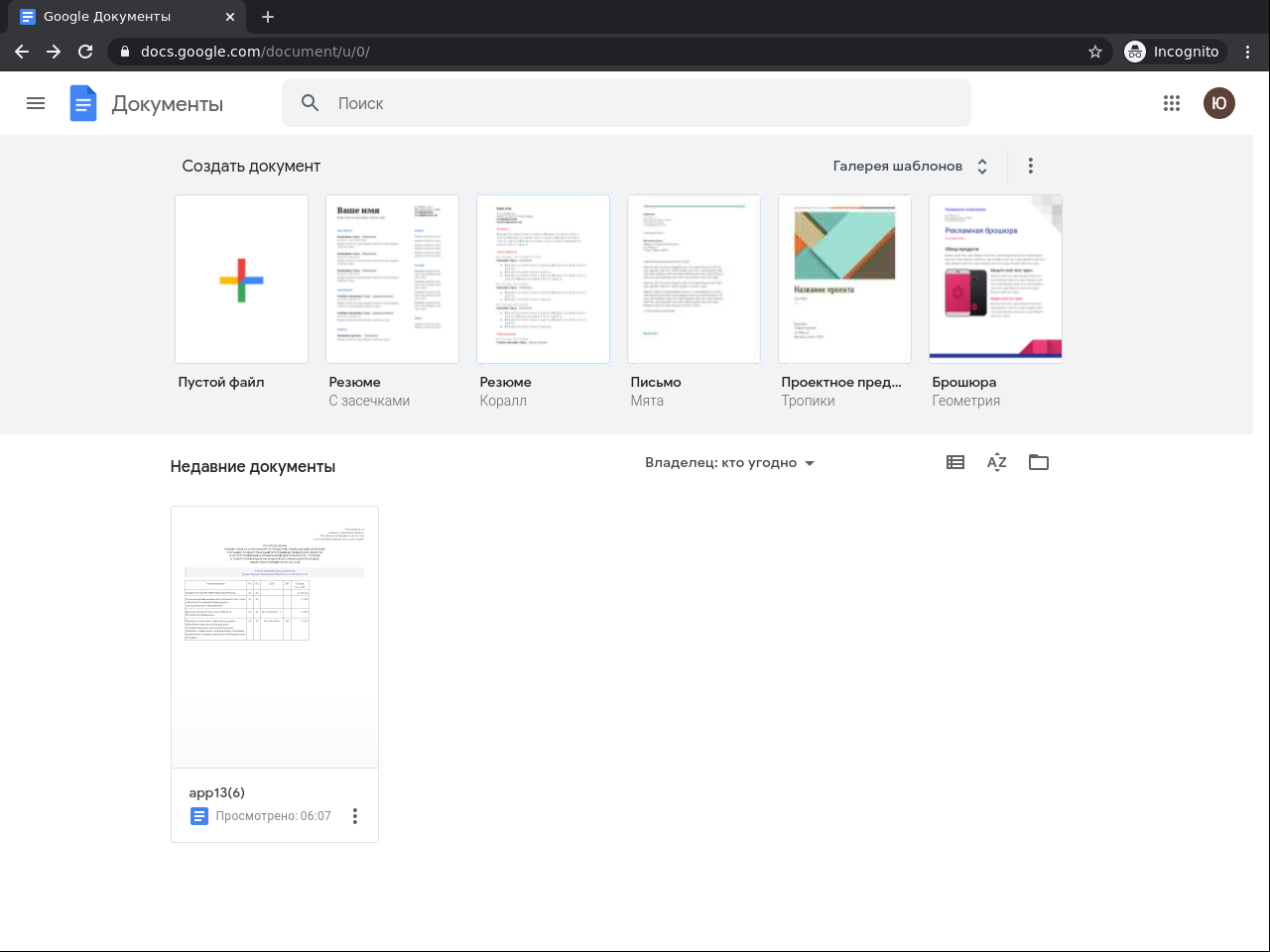Click the Google Docs logo icon
Screen dimensions: 1270x952
pos(83,103)
